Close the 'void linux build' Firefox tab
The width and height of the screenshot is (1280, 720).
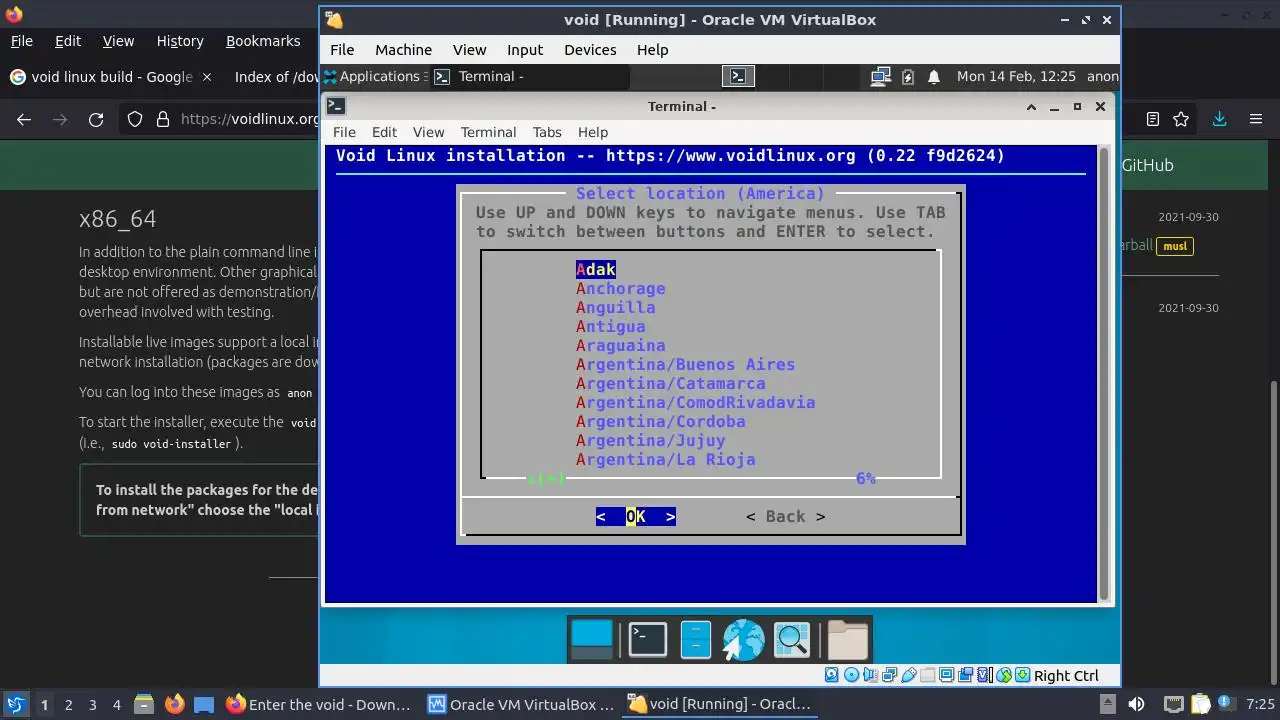coord(207,77)
